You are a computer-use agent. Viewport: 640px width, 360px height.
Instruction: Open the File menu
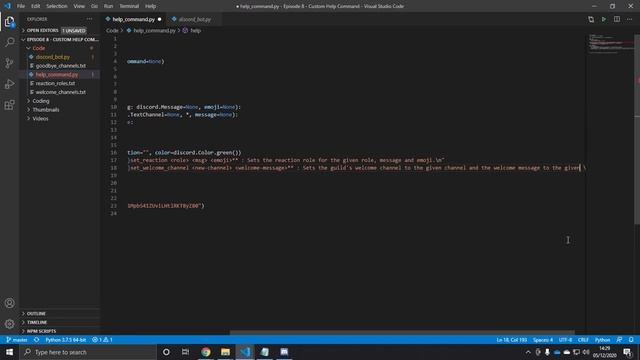[21, 6]
